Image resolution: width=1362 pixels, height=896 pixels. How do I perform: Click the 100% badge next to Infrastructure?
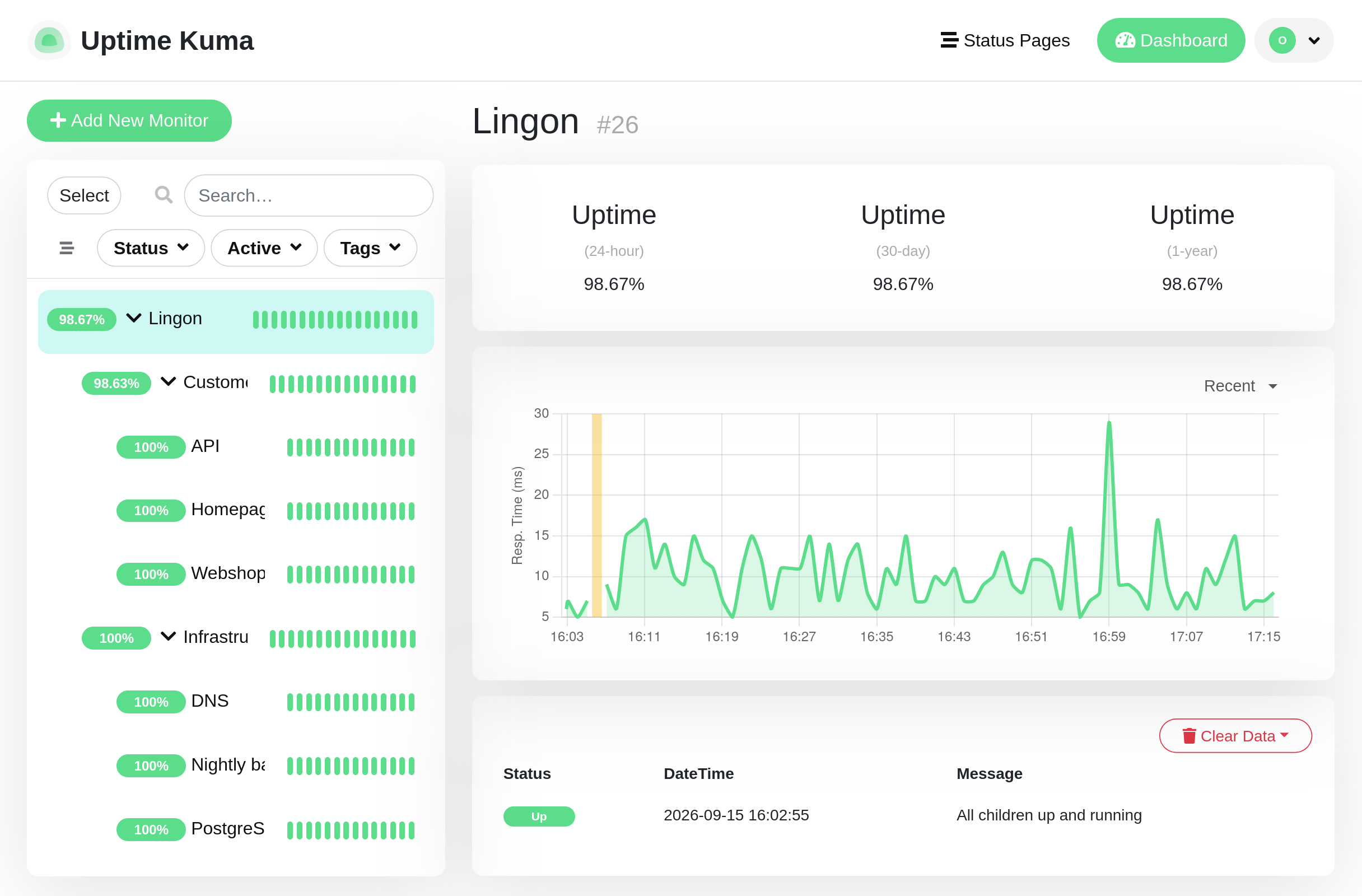(x=116, y=638)
